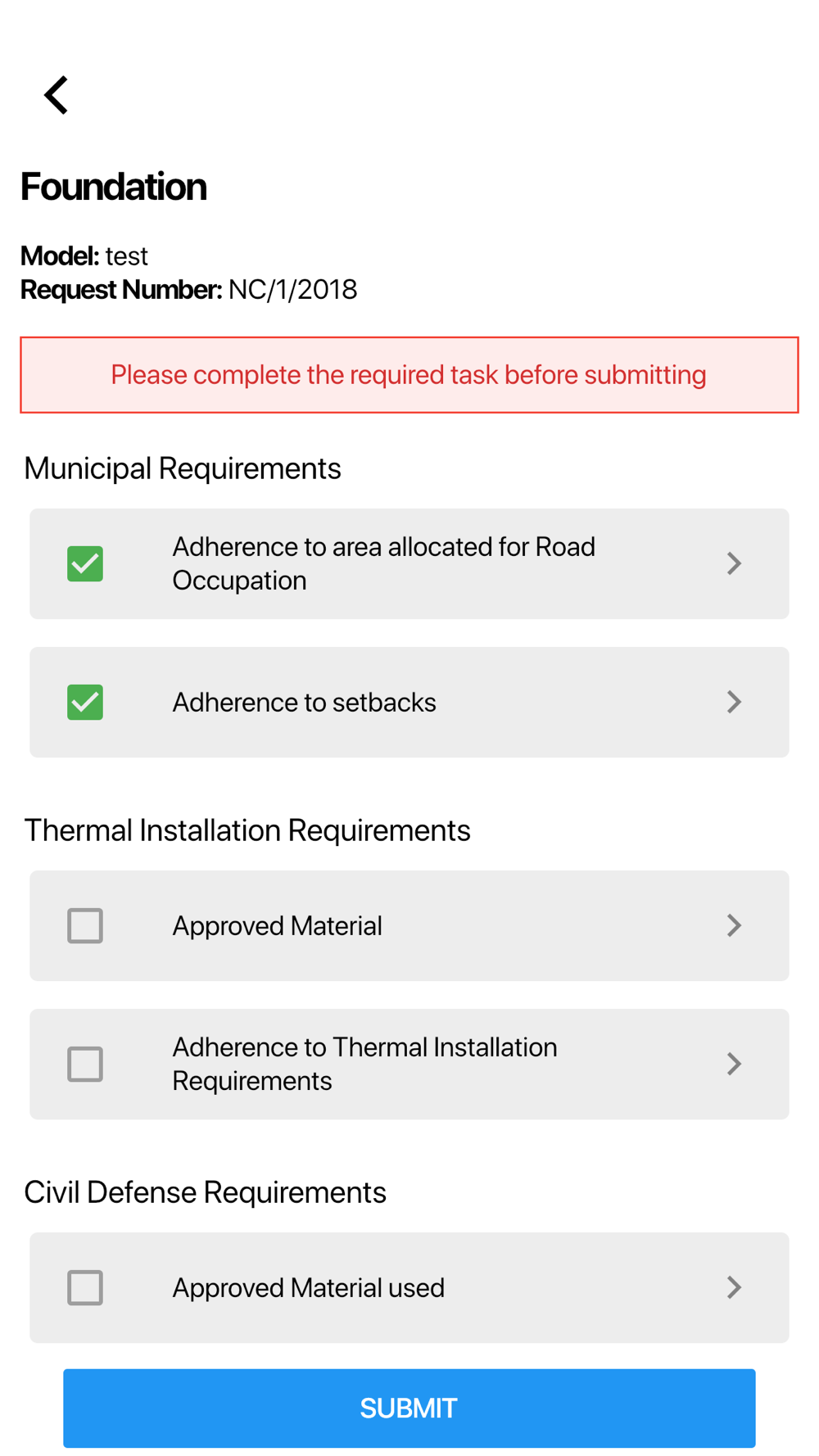Image resolution: width=819 pixels, height=1456 pixels.
Task: Open Approved Material used chevron arrow
Action: click(x=734, y=1287)
